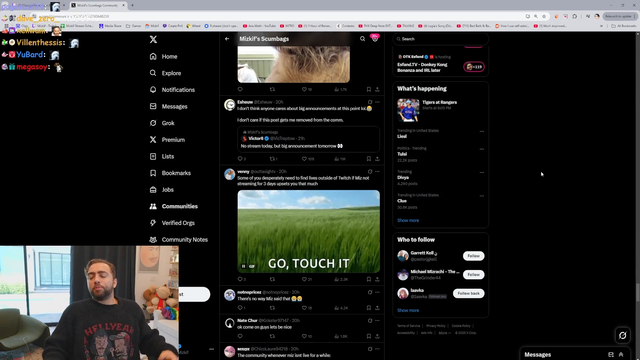Open Grok actions on Esheuw's post
Image resolution: width=640 pixels, height=360 pixels.
(x=370, y=102)
